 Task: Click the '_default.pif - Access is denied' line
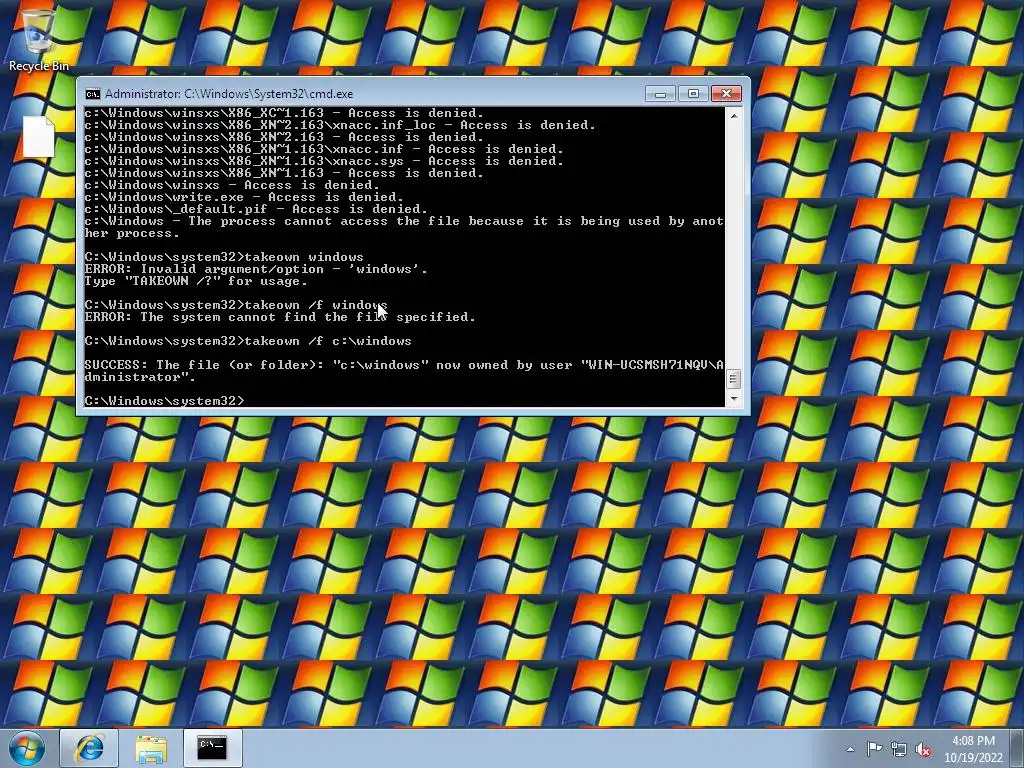(x=257, y=210)
